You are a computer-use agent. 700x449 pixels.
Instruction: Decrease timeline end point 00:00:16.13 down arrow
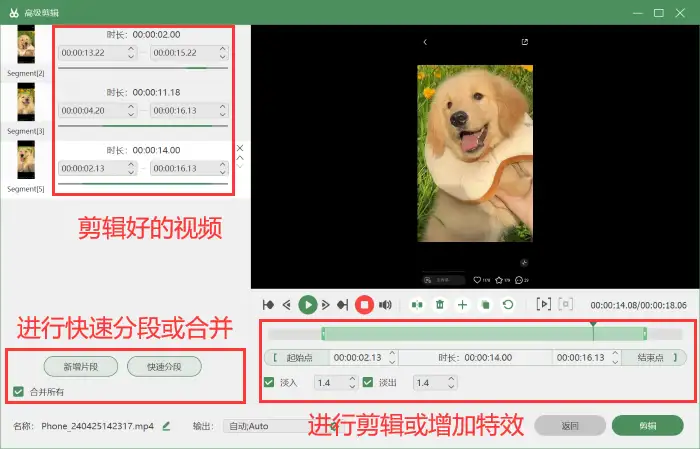[x=615, y=362]
